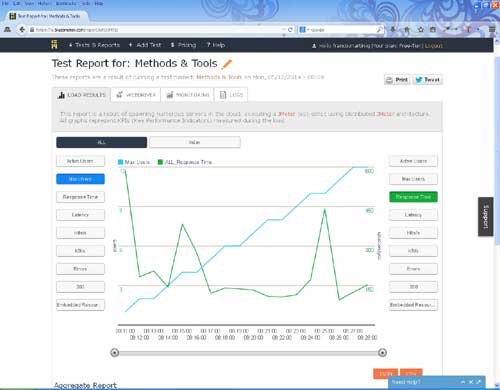This screenshot has height=390, width=500.
Task: Click the leftmost icon before the back arrow
Action: click(x=7, y=30)
